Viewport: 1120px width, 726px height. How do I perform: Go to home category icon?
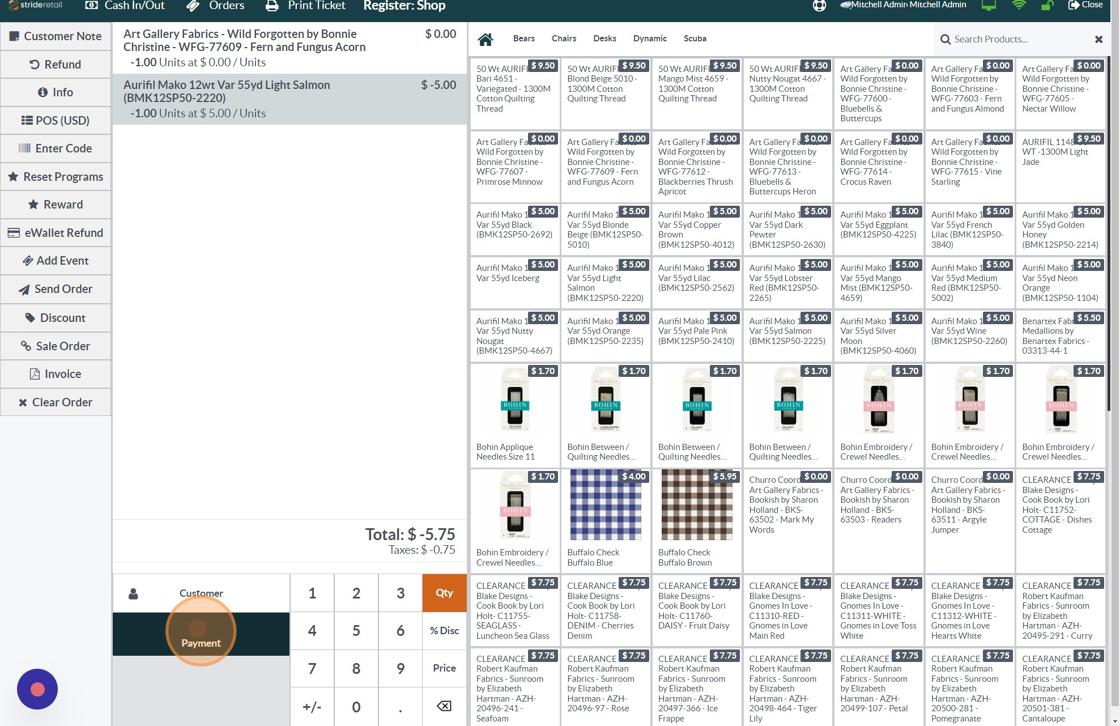tap(485, 39)
